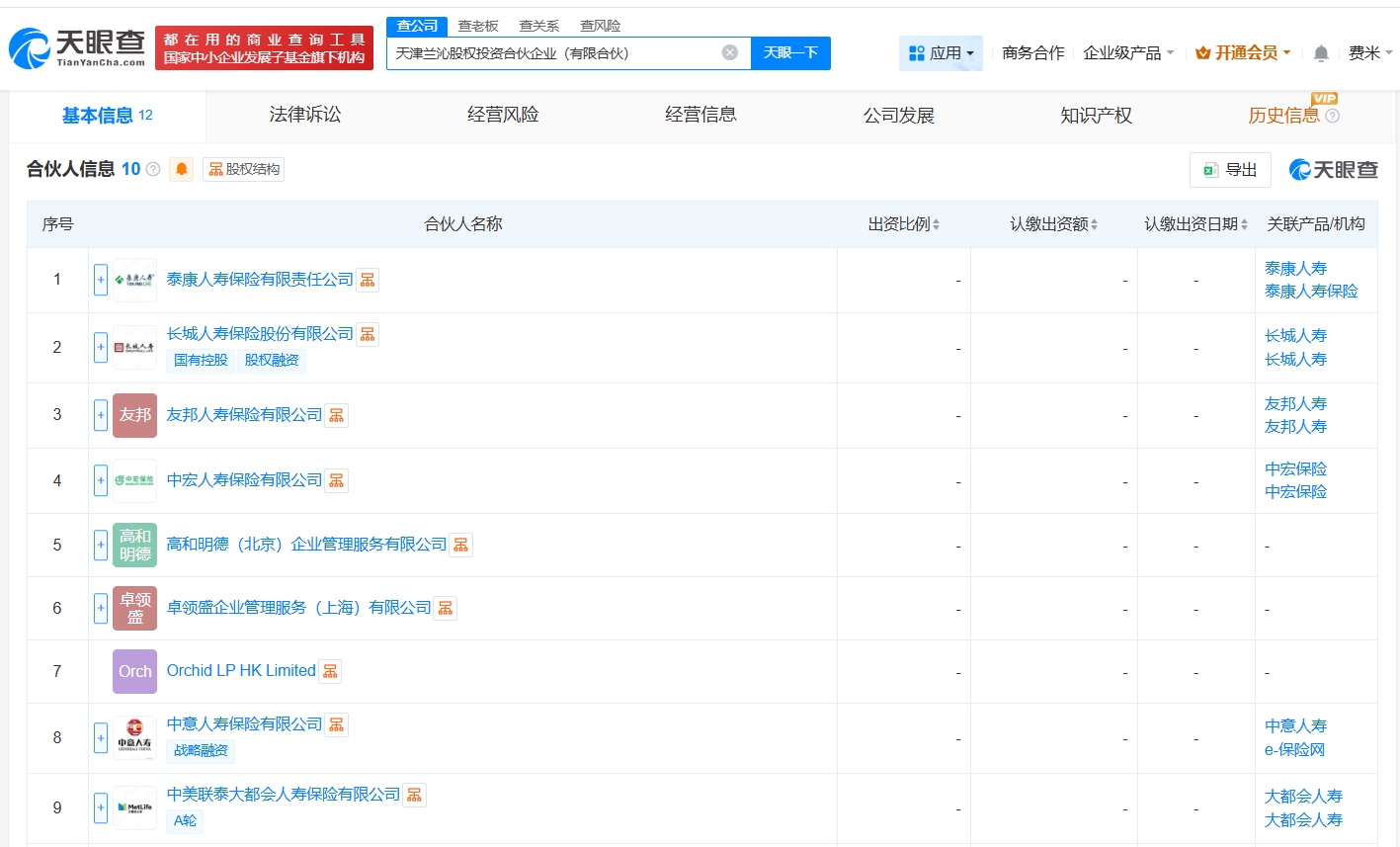Expand row for 友邦人寿保险有限公司

coord(101,415)
